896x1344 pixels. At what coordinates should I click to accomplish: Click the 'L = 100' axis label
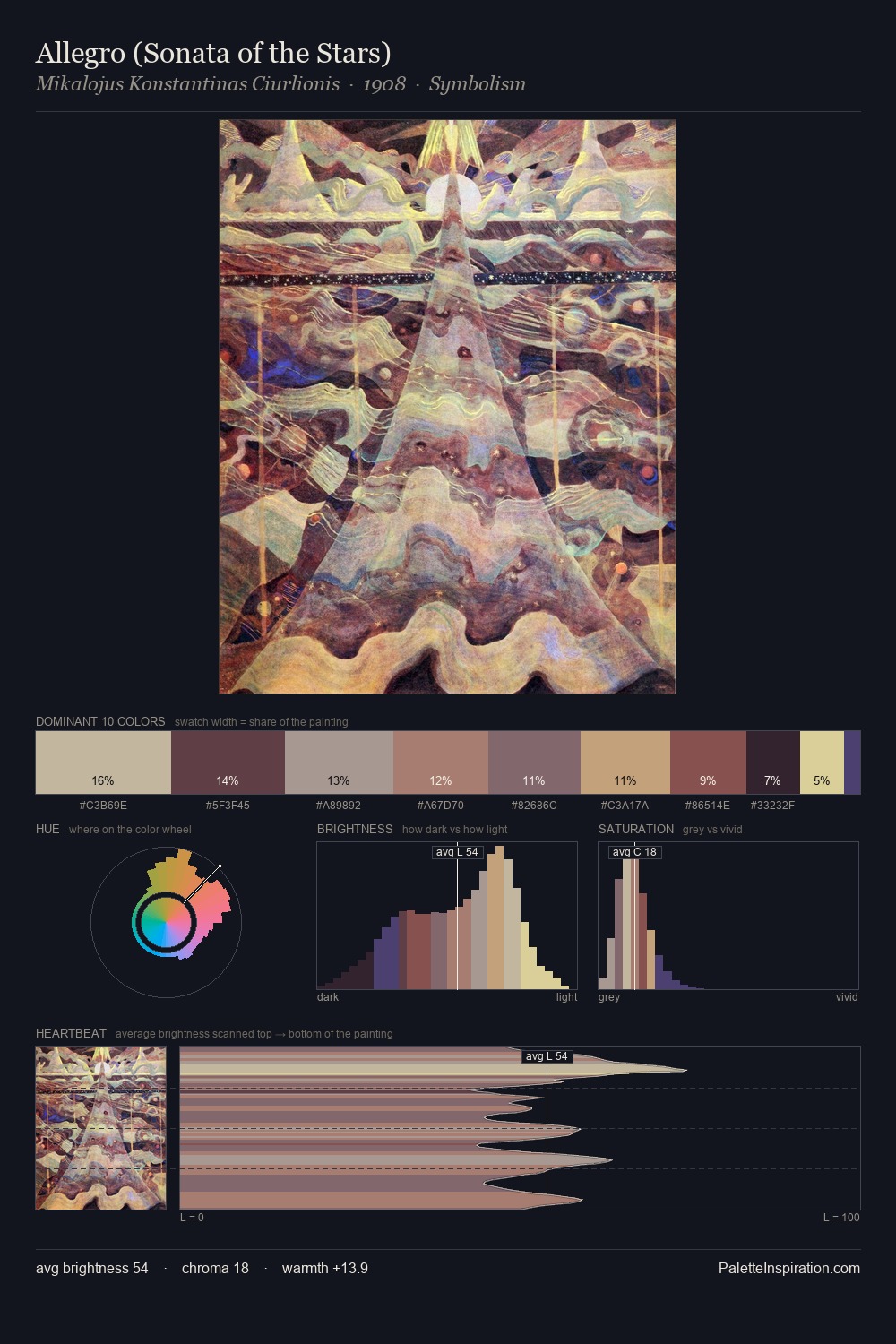[x=841, y=1218]
